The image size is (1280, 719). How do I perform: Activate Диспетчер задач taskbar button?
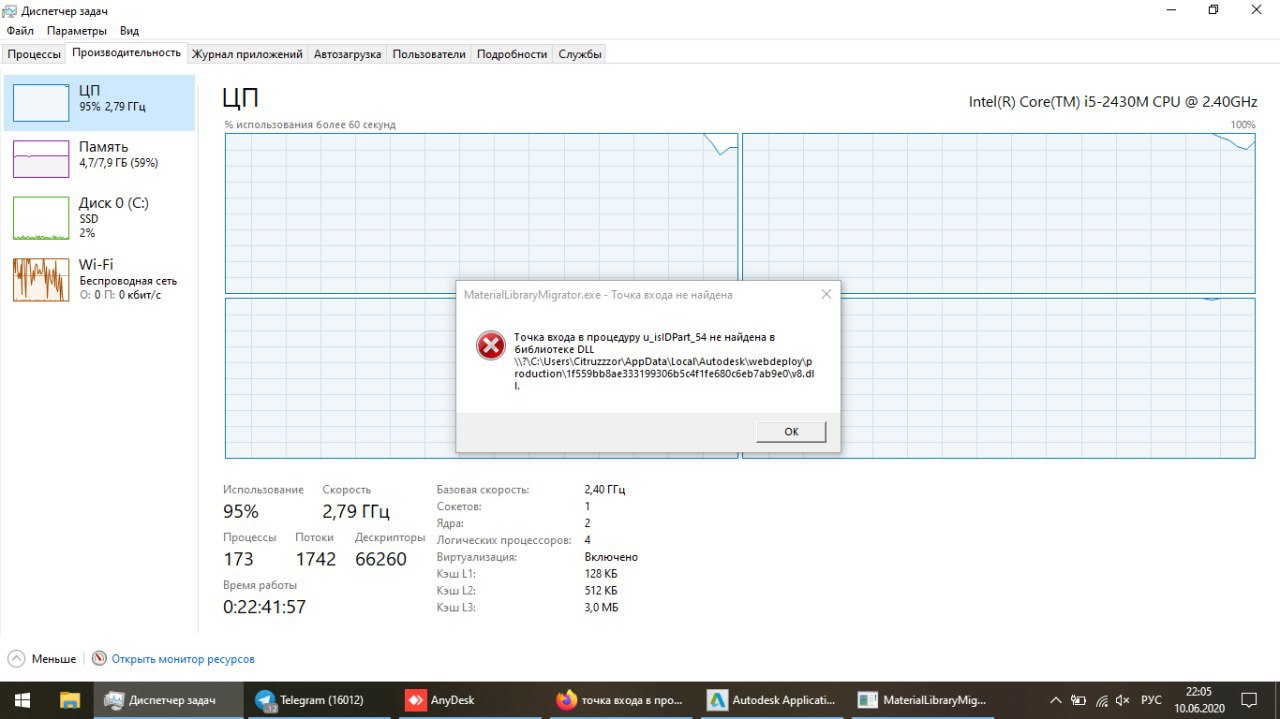tap(168, 699)
